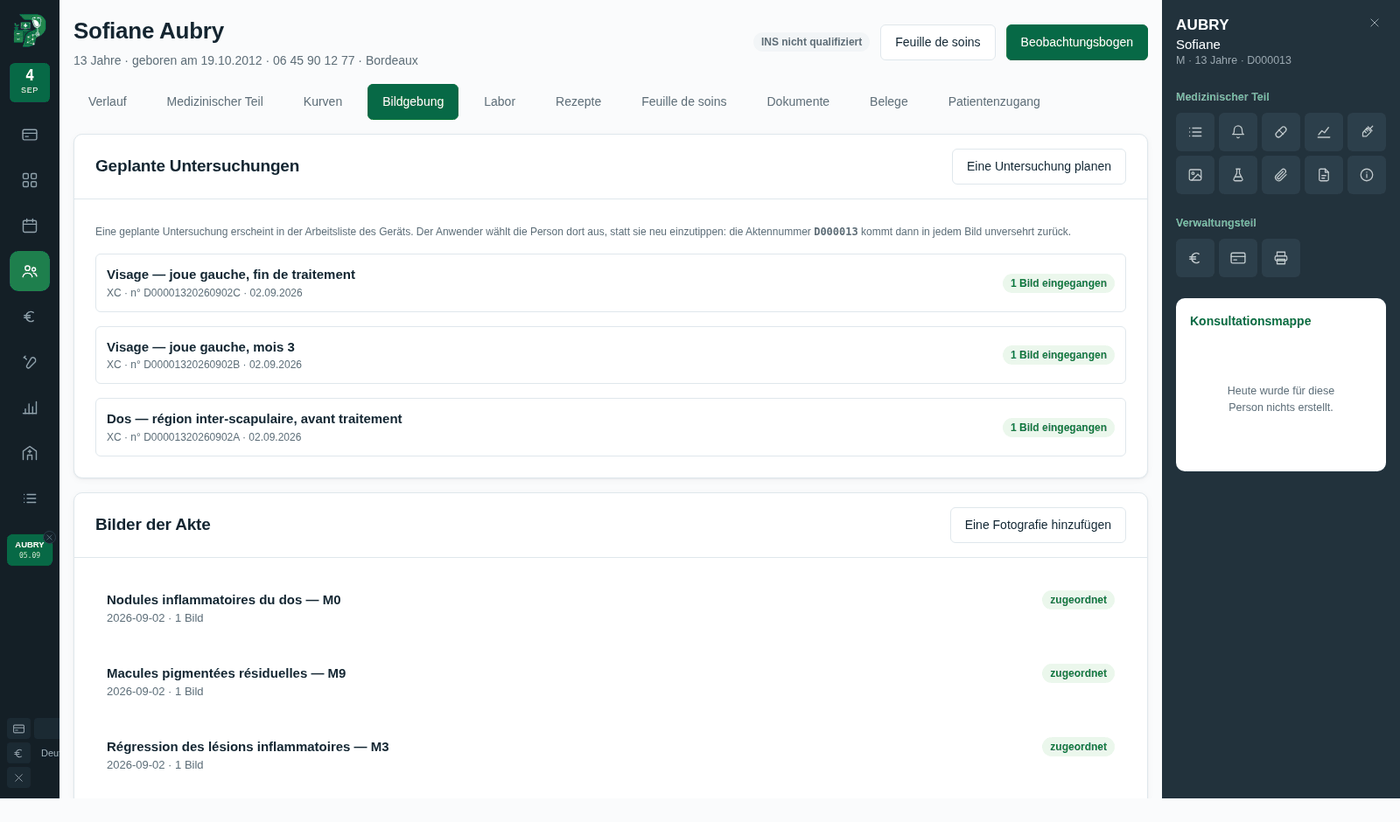
Task: Close the AUBRY patient chip in sidebar
Action: point(49,537)
